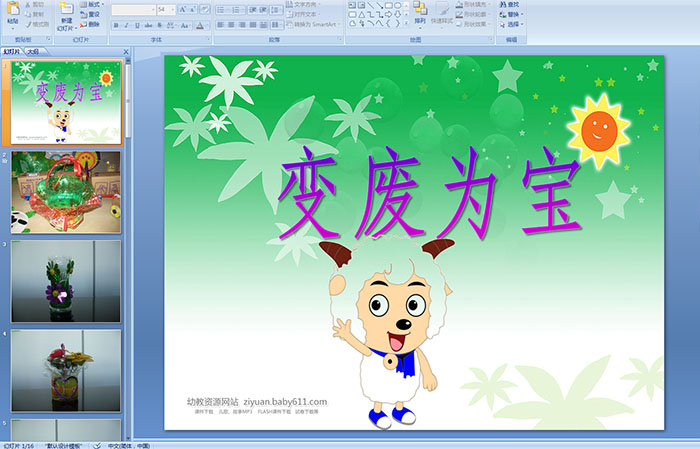Screen dimensions: 700x449
Task: Toggle text Shadow (S) formatting
Action: click(x=159, y=25)
